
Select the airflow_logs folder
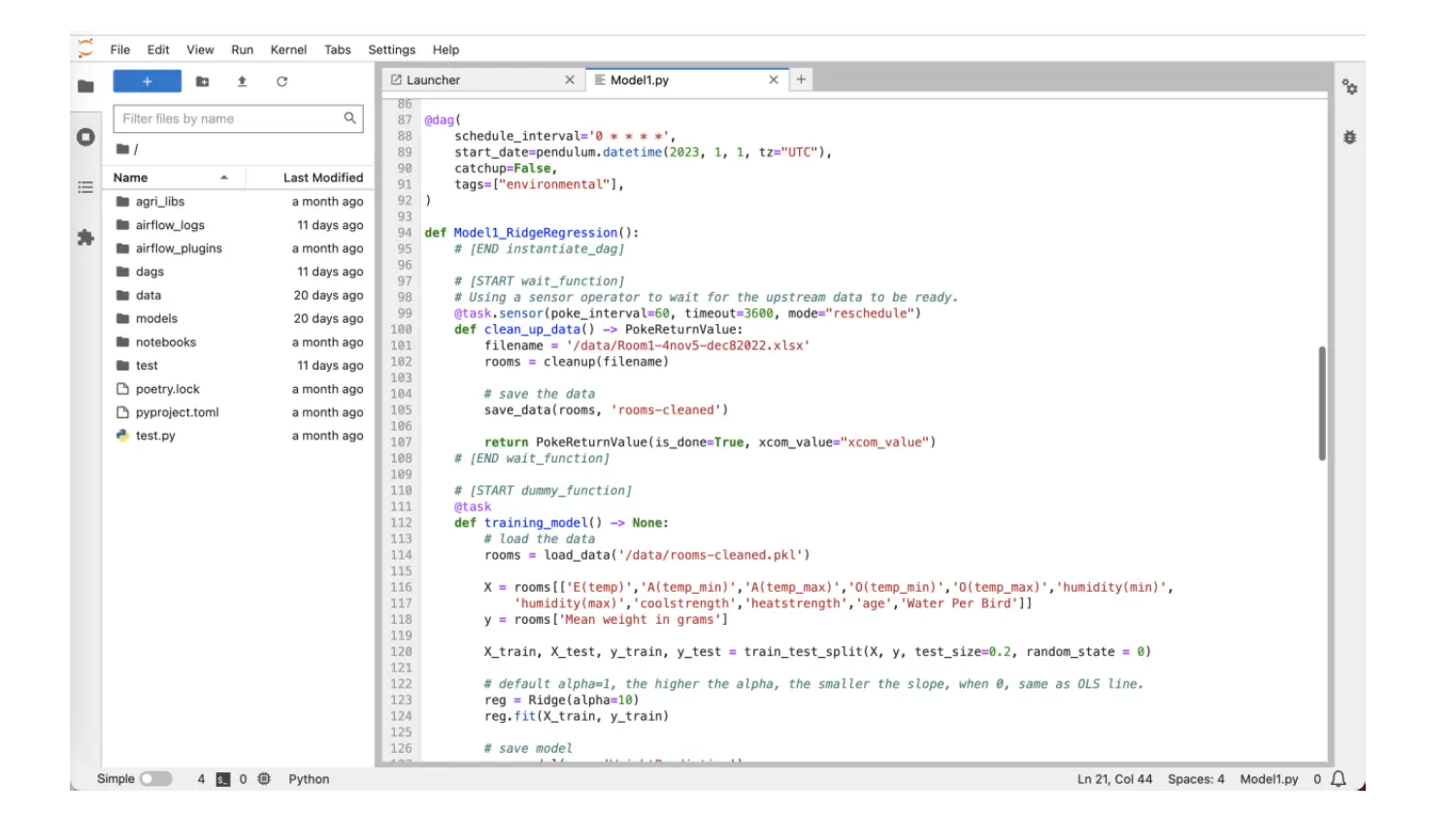(238, 225)
